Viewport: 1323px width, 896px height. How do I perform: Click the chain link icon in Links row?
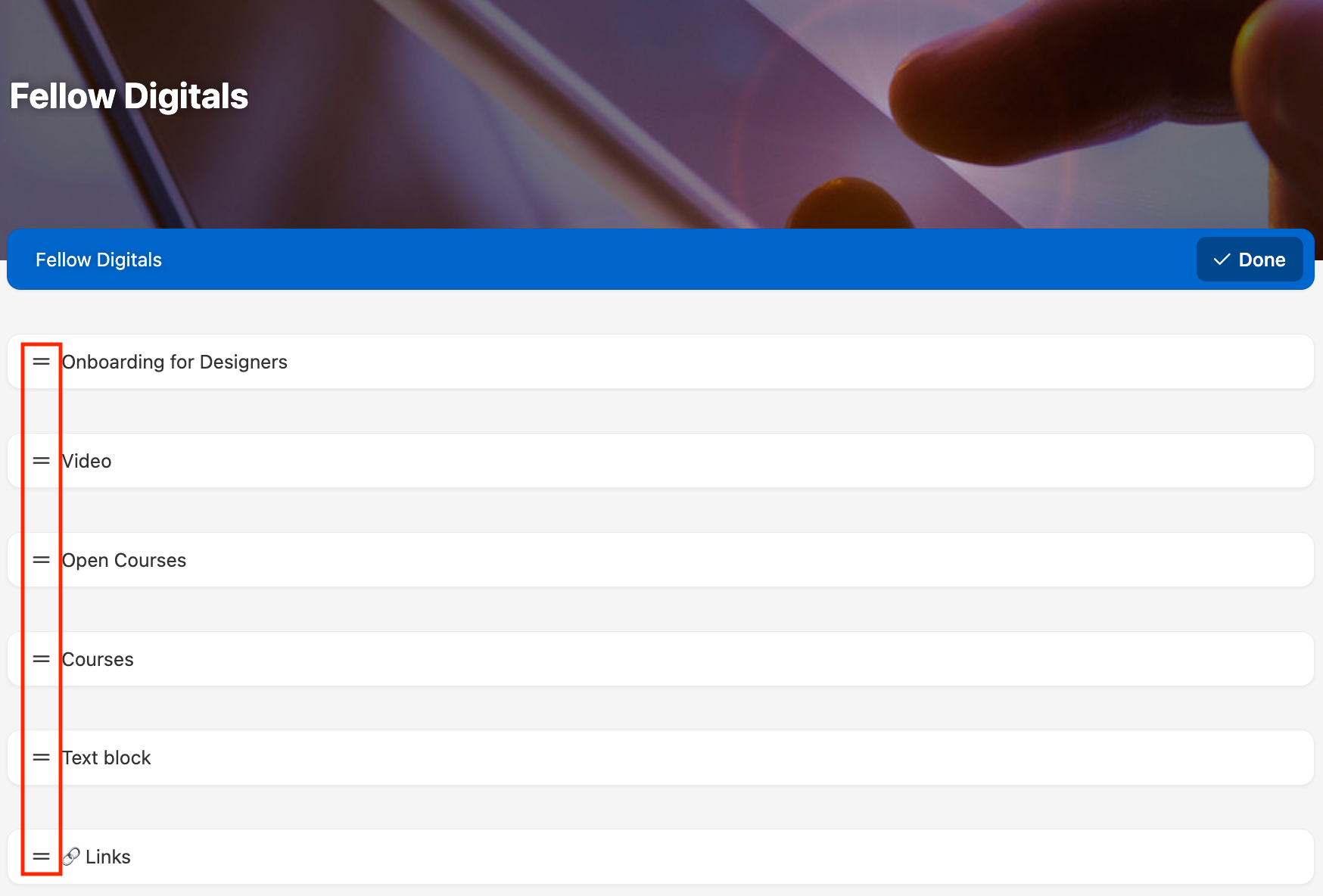pos(71,857)
